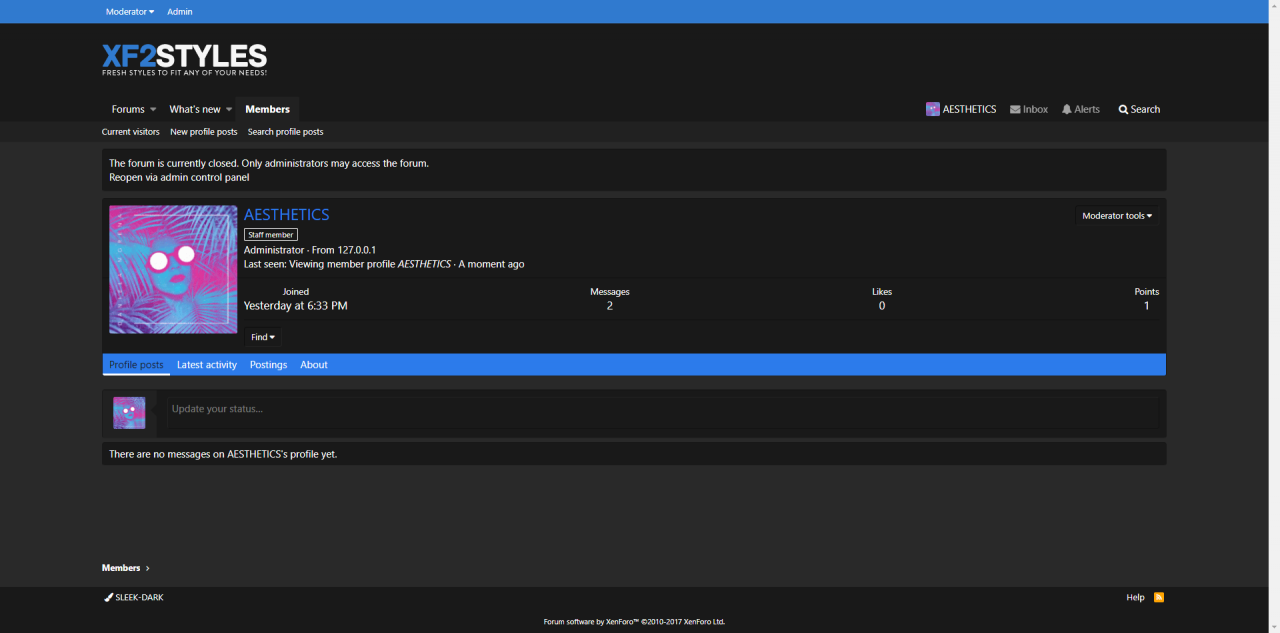Click the large AESTHETICS profile avatar
1280x633 pixels.
tap(173, 270)
